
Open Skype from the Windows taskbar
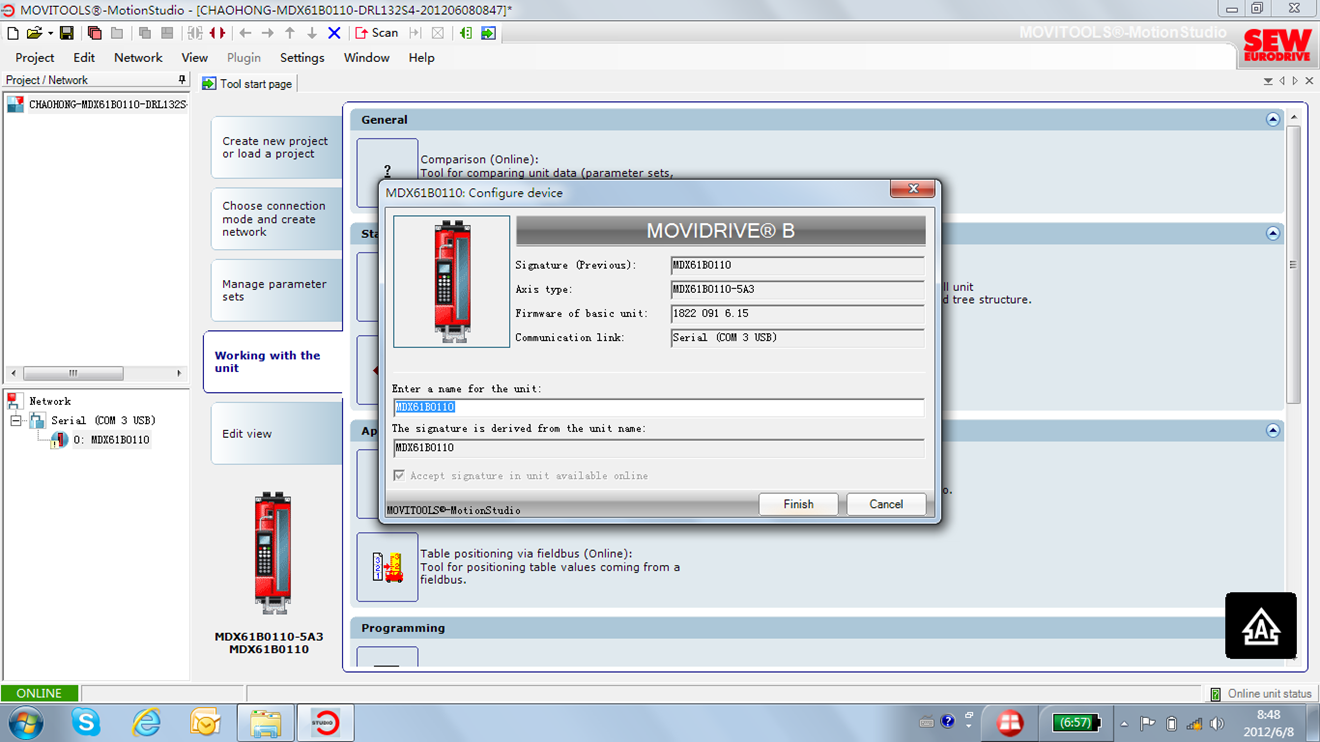point(86,722)
